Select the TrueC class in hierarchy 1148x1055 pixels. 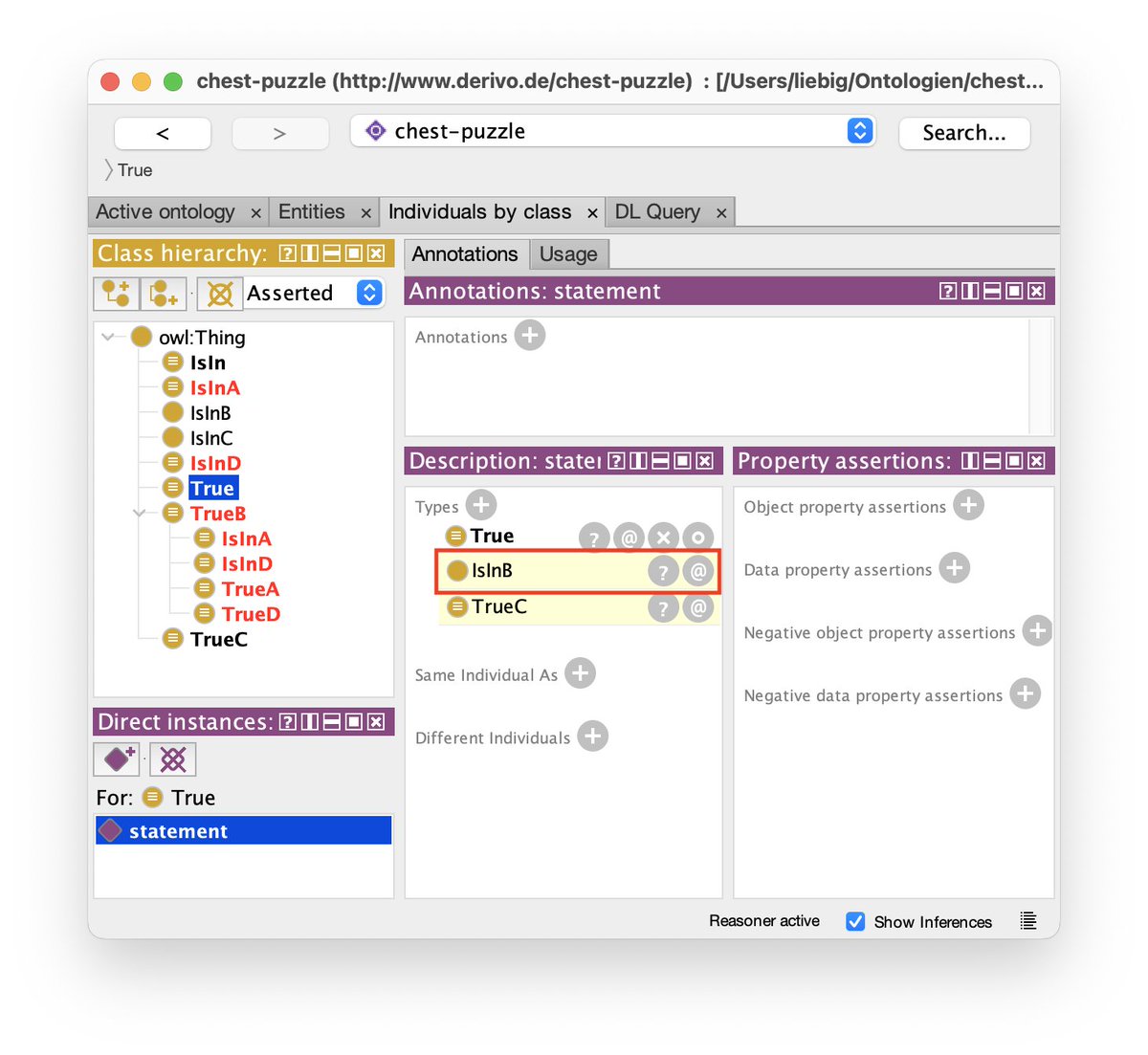(x=219, y=639)
